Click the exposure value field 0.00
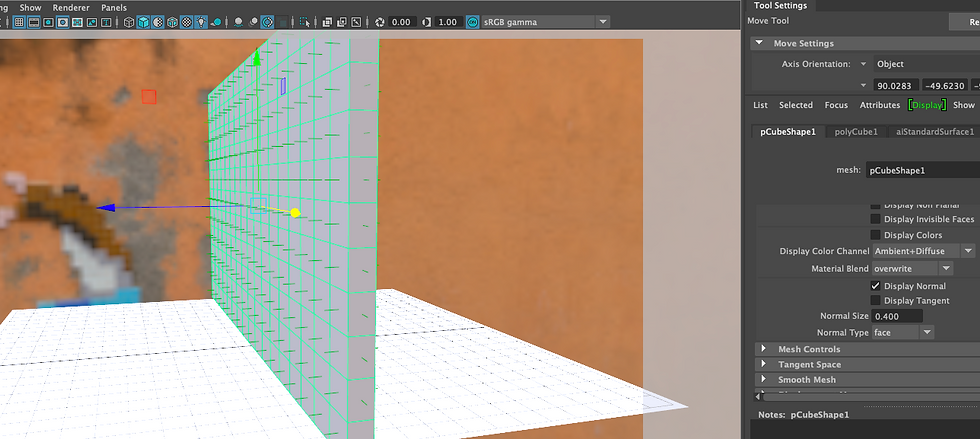Screen dimensions: 980x439 coord(400,22)
